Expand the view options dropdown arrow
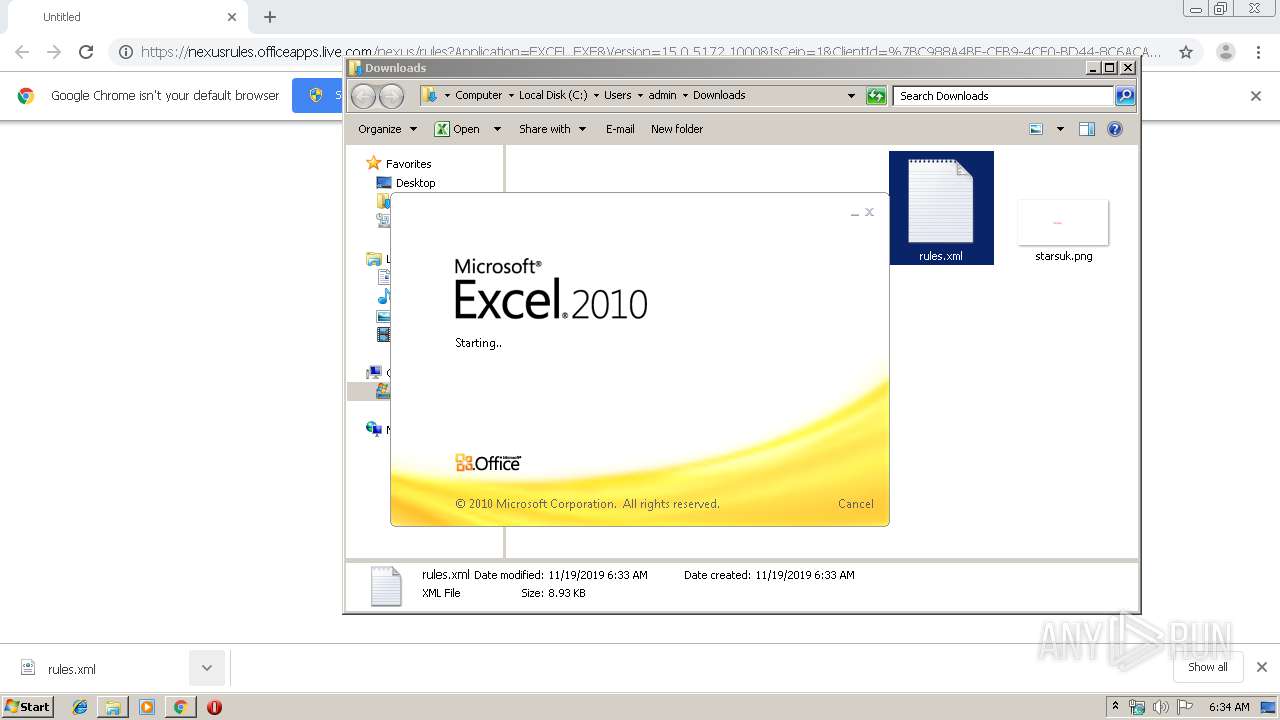This screenshot has width=1280, height=720. [x=1060, y=129]
